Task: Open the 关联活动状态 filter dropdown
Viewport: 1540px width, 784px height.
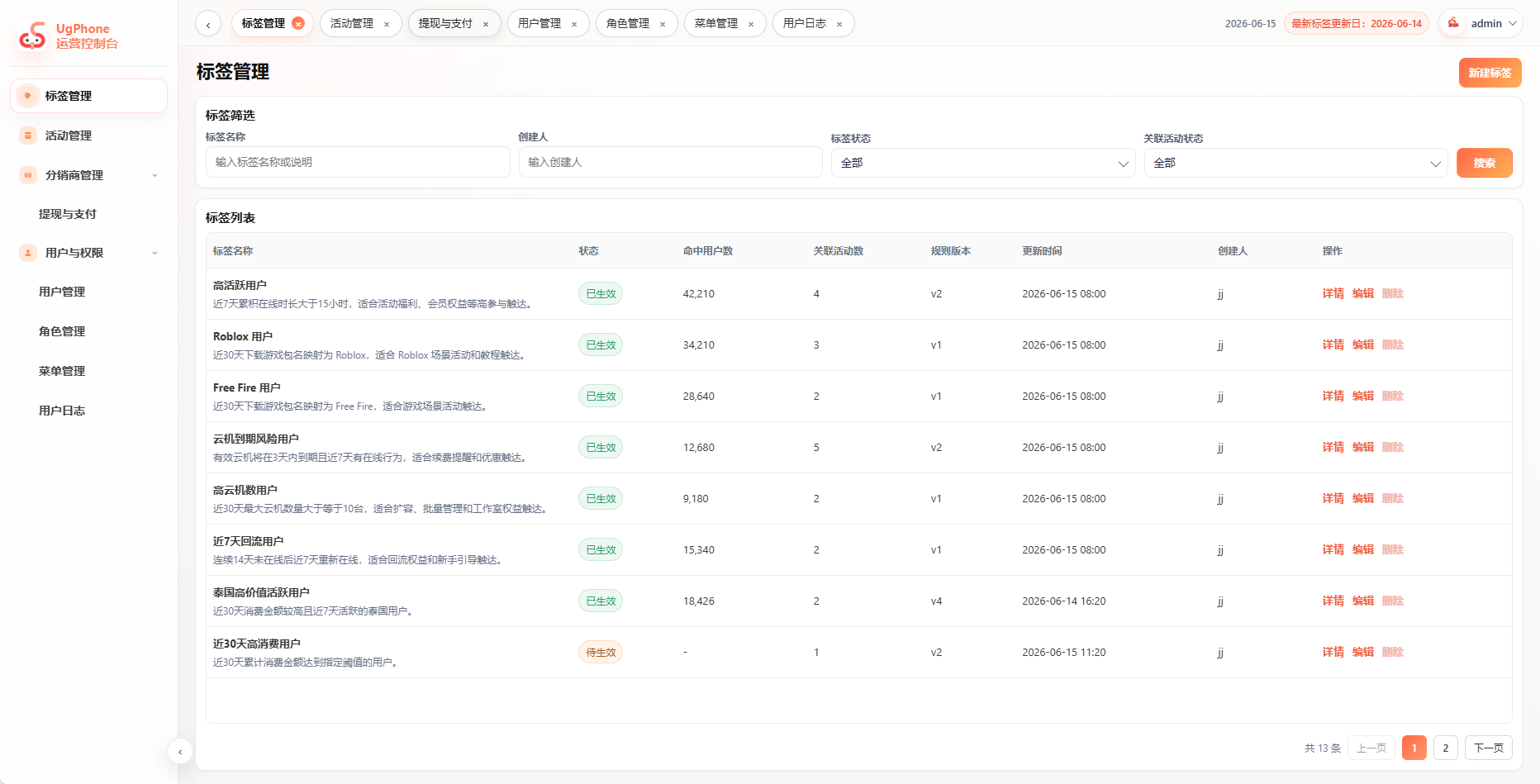Action: pos(1295,163)
